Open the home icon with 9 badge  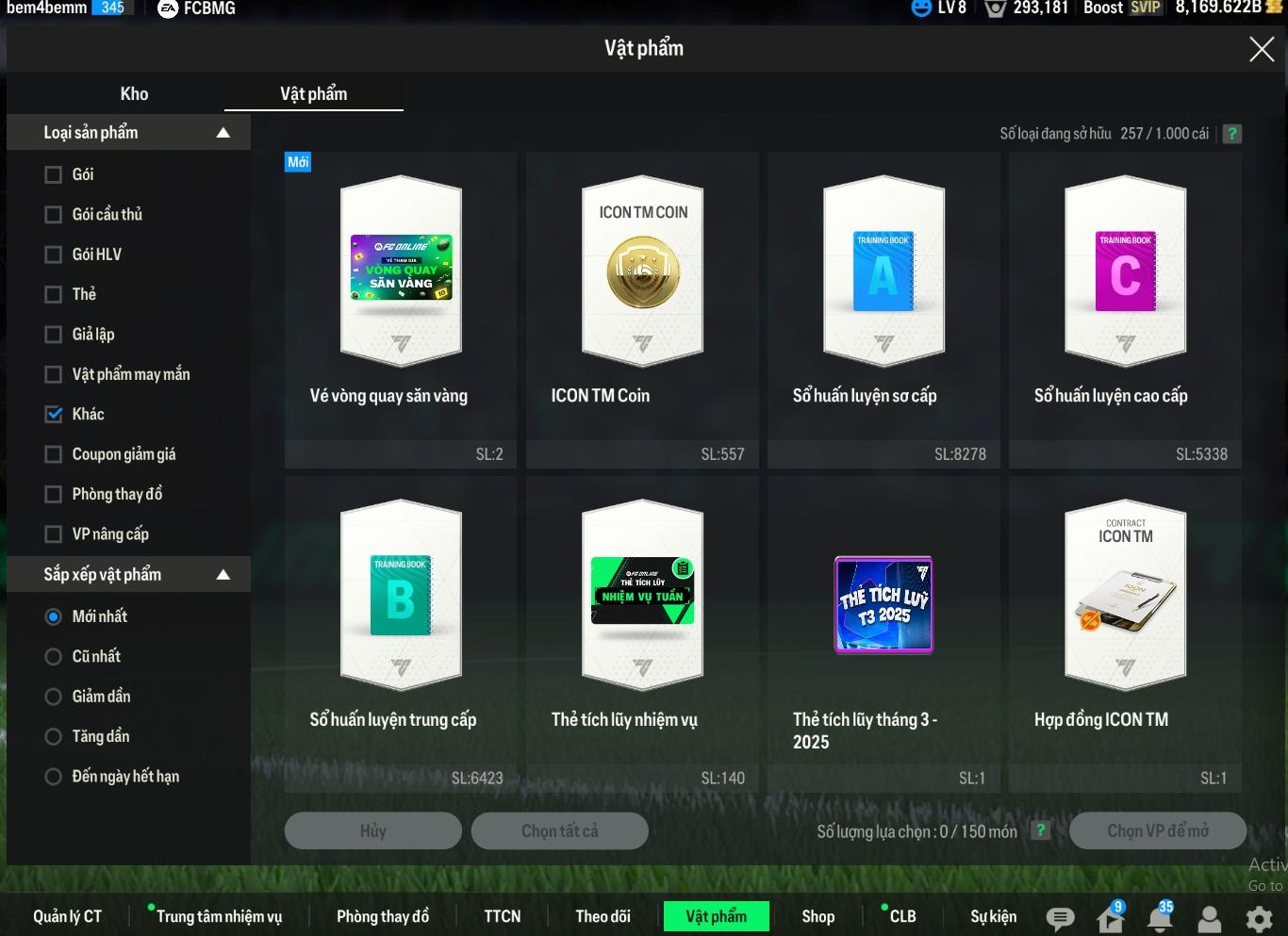coord(1110,918)
